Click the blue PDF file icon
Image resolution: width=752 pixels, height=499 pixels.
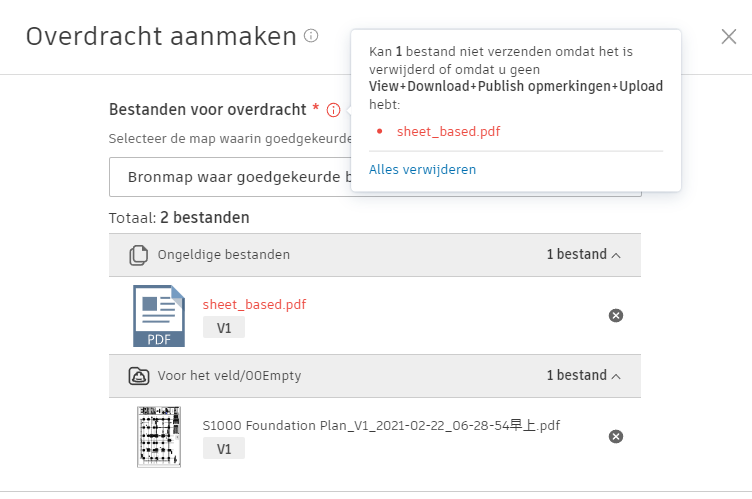[x=159, y=316]
